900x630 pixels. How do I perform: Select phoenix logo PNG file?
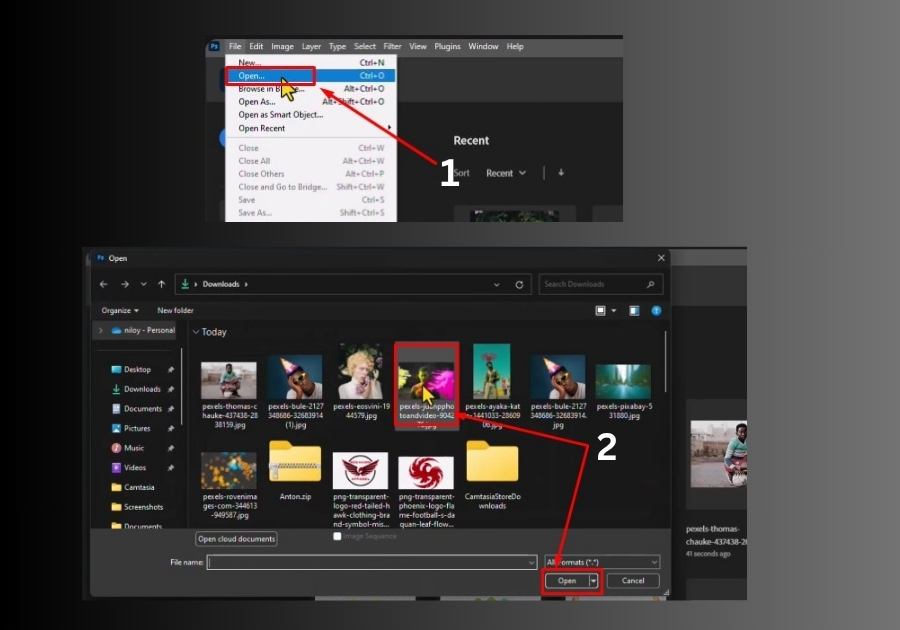[426, 473]
